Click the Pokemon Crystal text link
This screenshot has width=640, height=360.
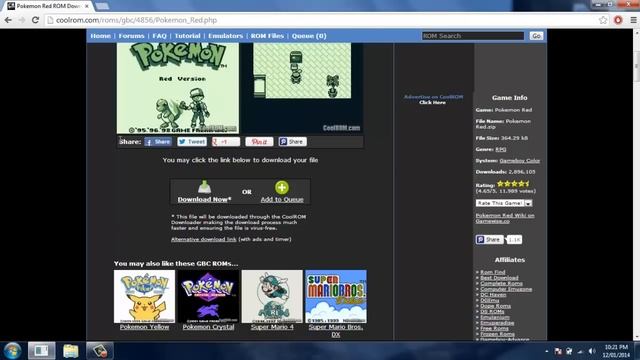[x=208, y=327]
